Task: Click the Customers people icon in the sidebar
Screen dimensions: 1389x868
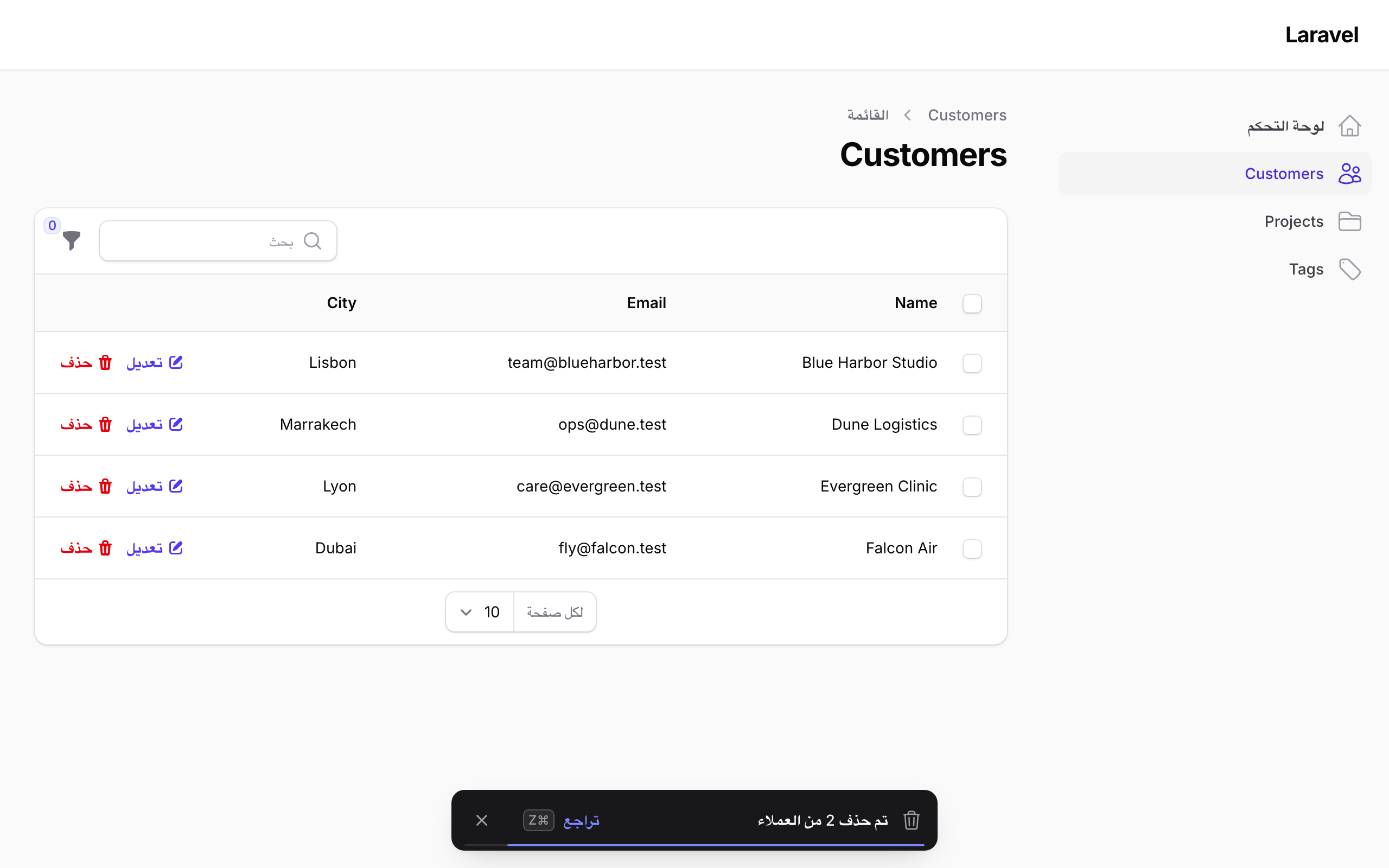Action: [x=1349, y=174]
